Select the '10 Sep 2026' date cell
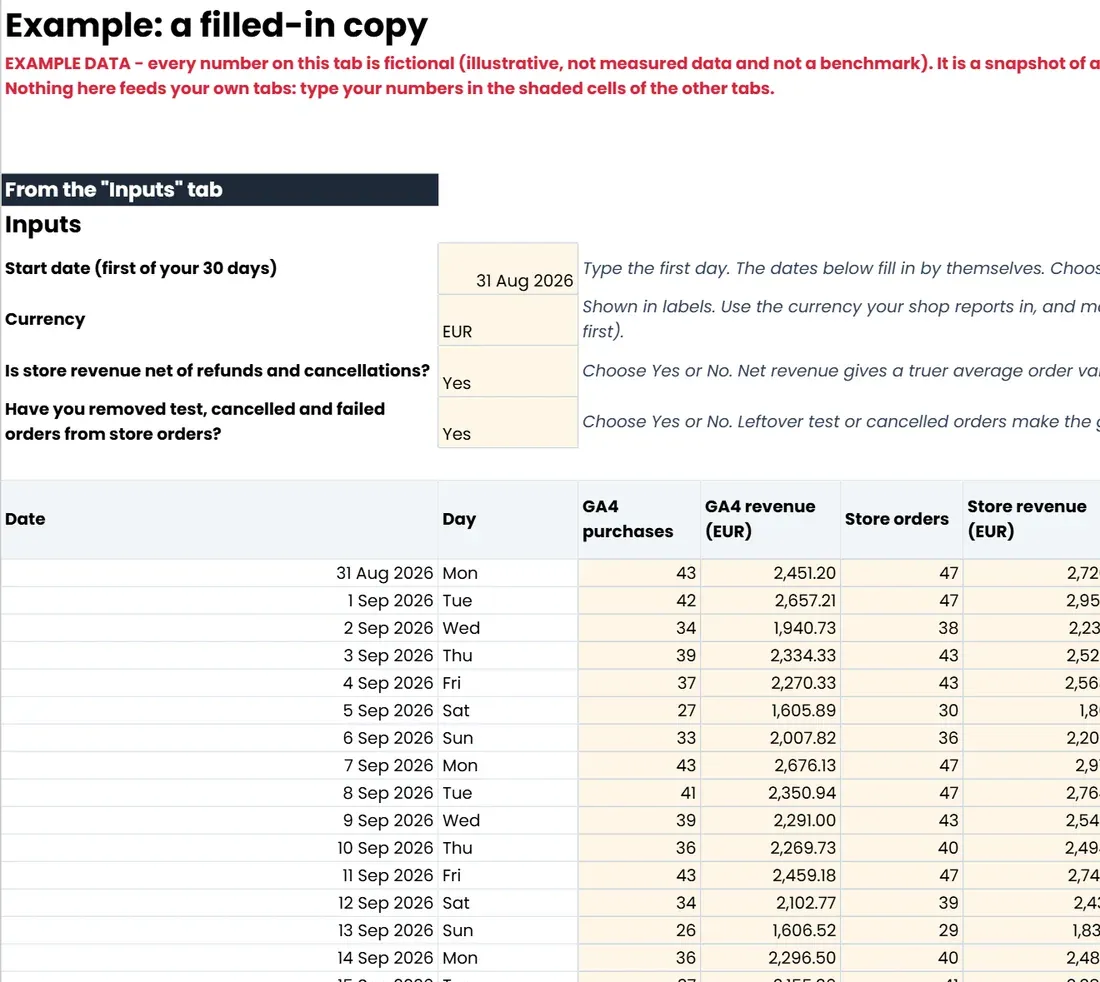 click(x=220, y=847)
